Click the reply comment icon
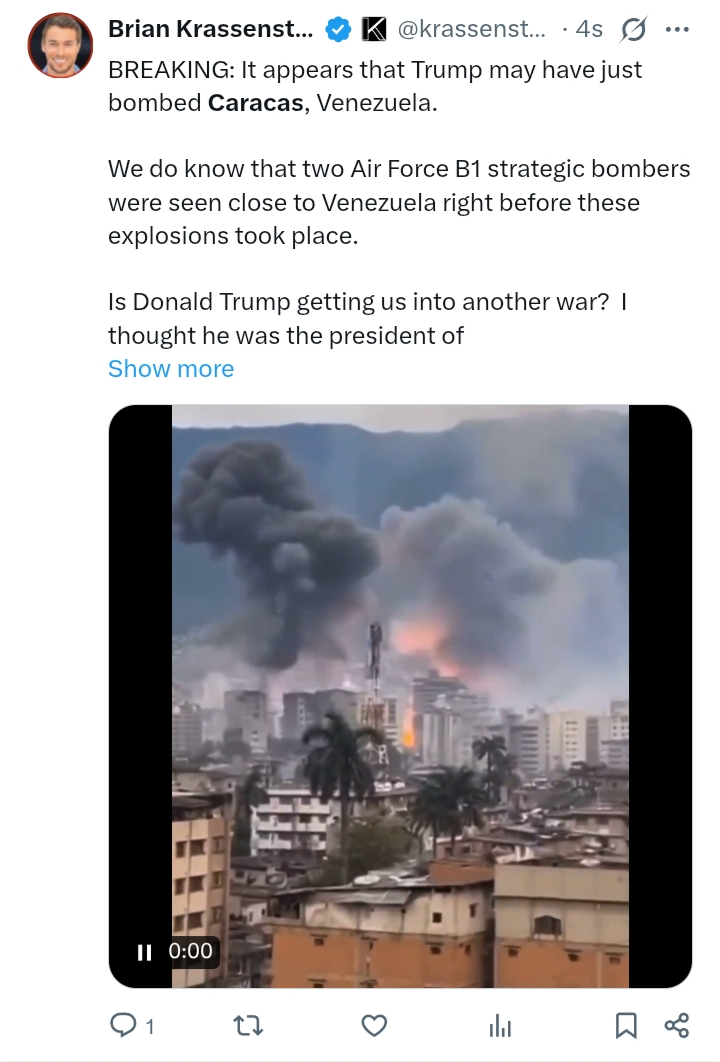 coord(123,1025)
